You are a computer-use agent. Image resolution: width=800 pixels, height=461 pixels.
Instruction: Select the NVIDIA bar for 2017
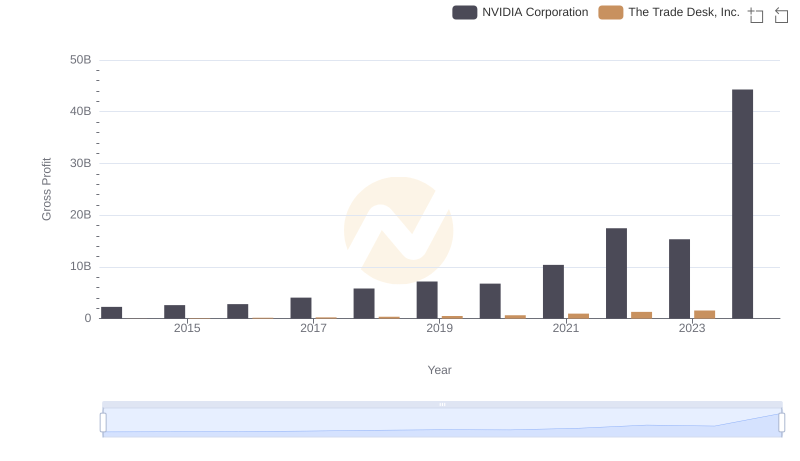(301, 308)
